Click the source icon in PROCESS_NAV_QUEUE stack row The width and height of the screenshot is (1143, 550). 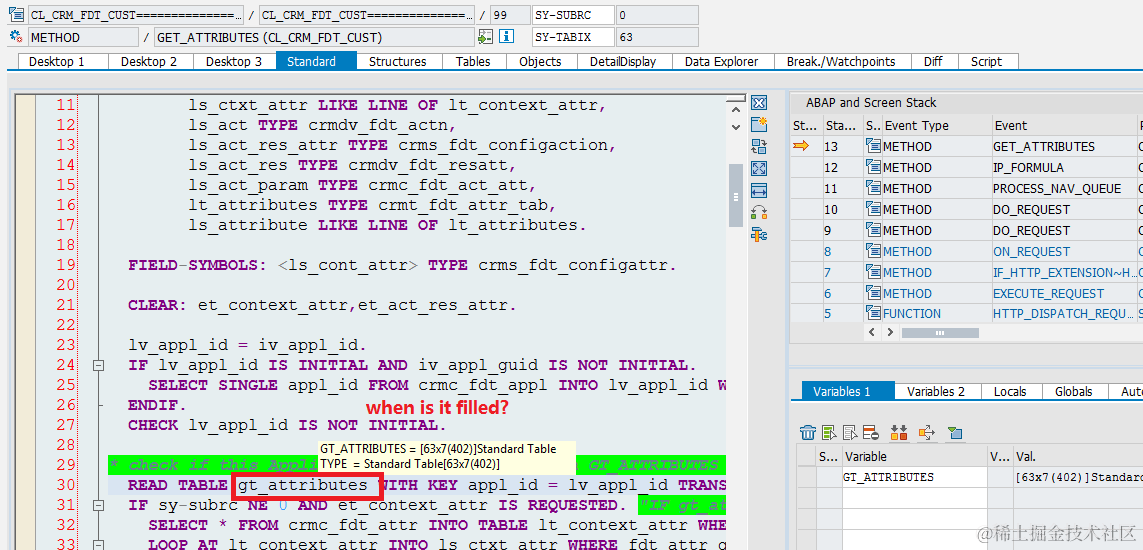pos(873,189)
